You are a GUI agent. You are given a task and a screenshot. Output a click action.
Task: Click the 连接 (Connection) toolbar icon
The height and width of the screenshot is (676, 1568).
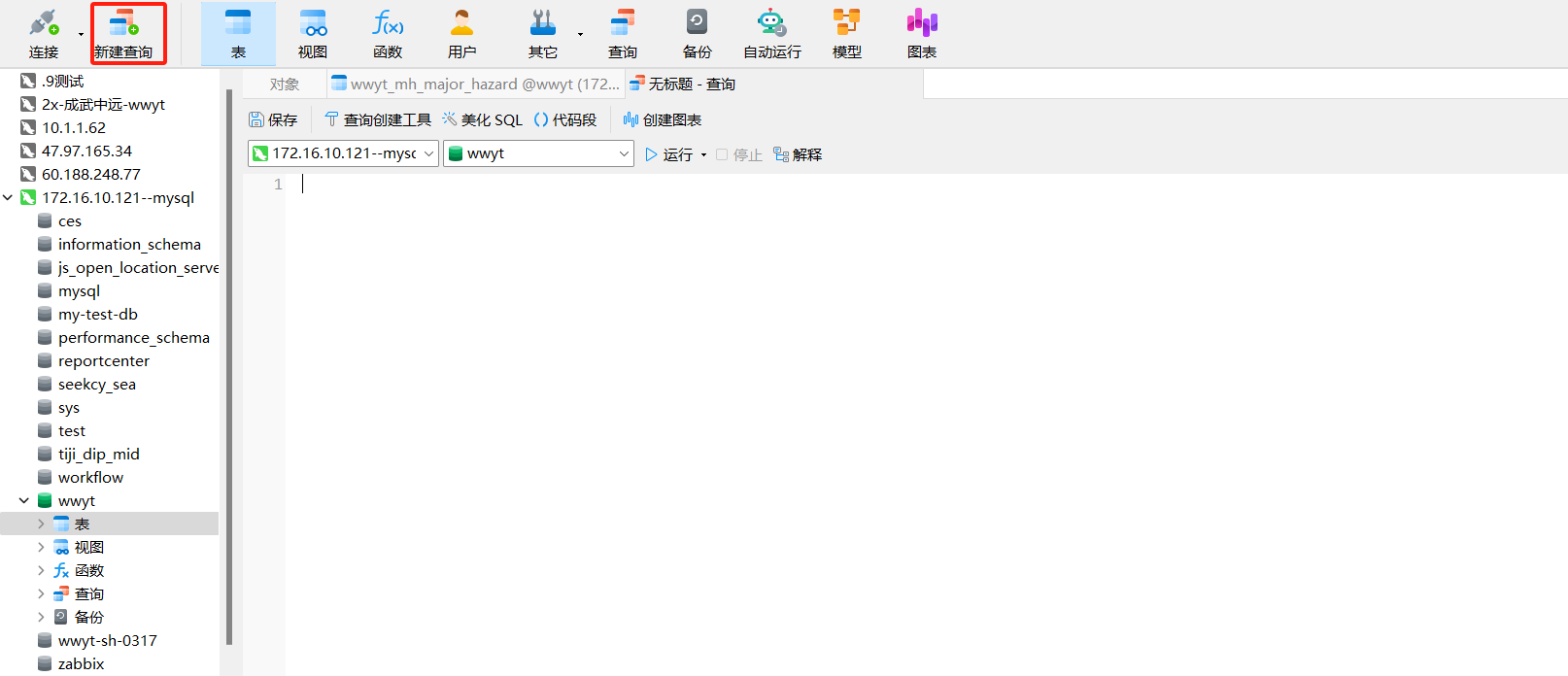(x=44, y=34)
